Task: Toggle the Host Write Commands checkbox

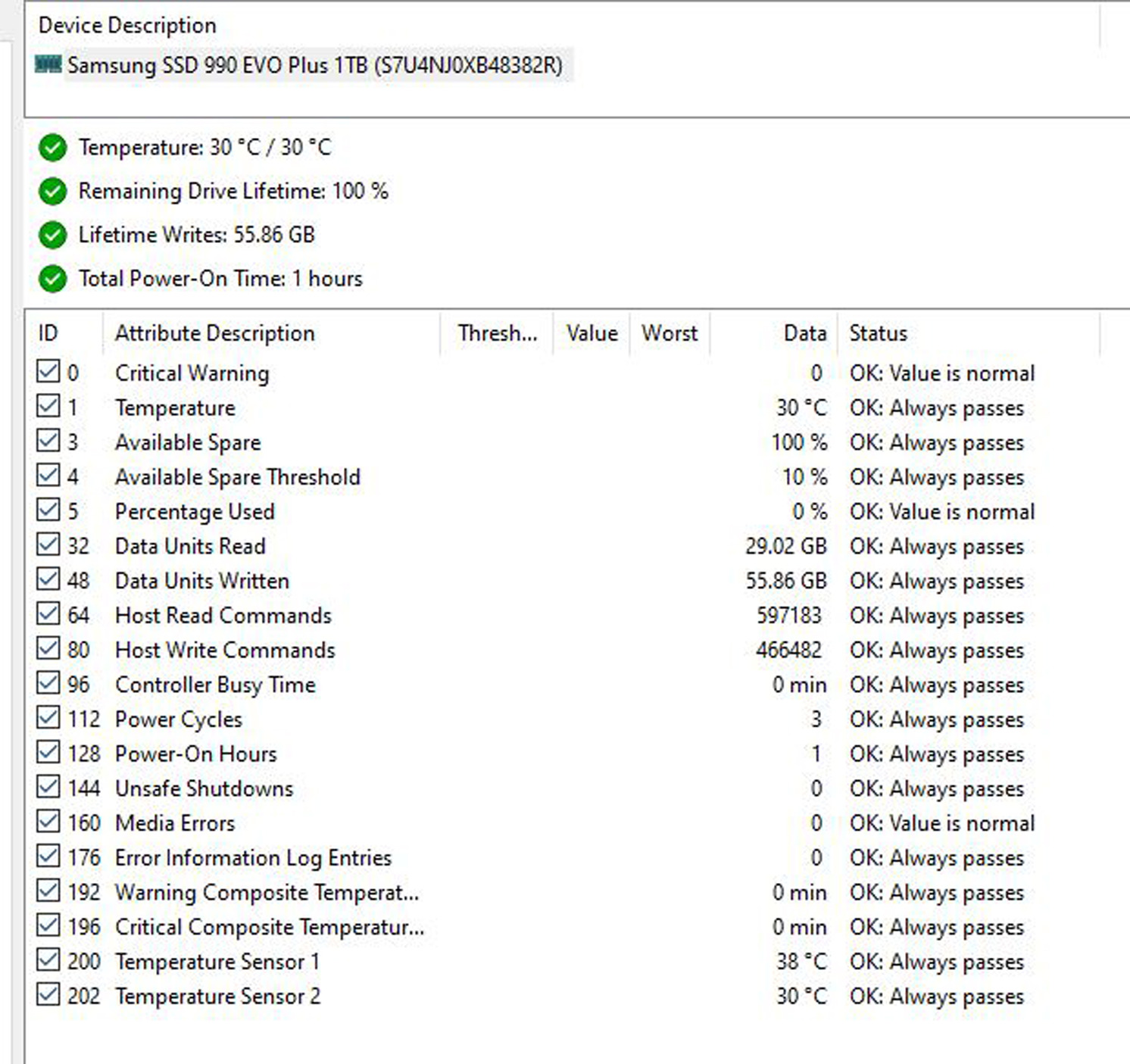Action: pyautogui.click(x=48, y=648)
